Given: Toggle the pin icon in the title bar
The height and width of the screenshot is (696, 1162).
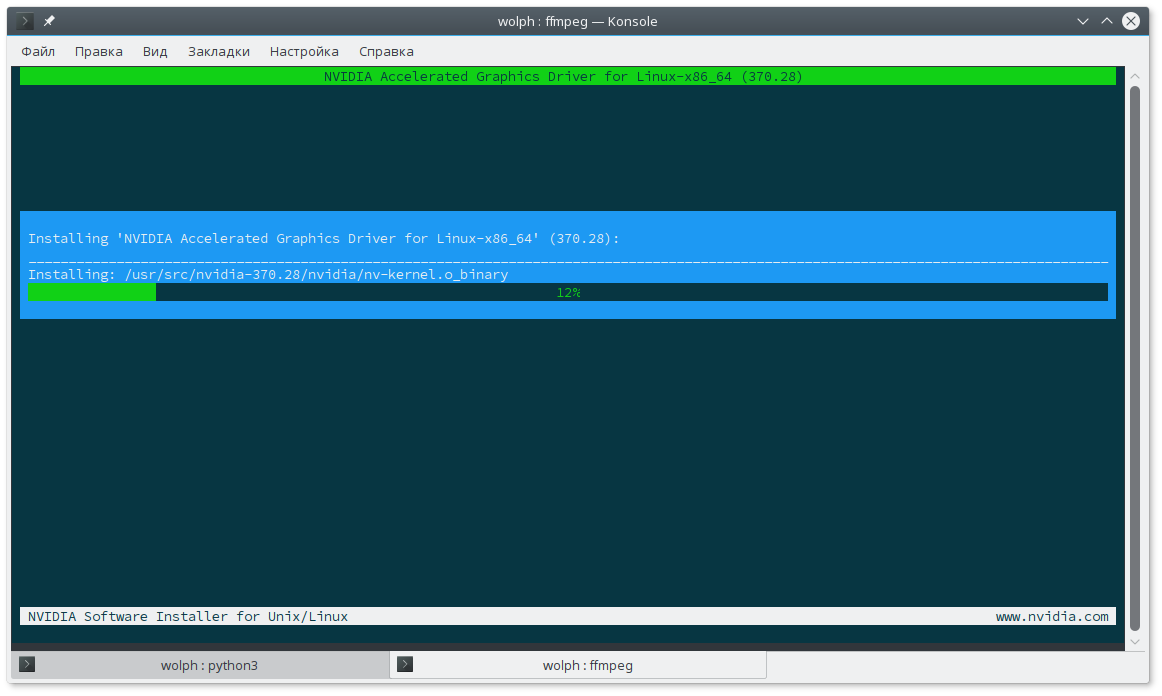Looking at the screenshot, I should click(x=49, y=21).
